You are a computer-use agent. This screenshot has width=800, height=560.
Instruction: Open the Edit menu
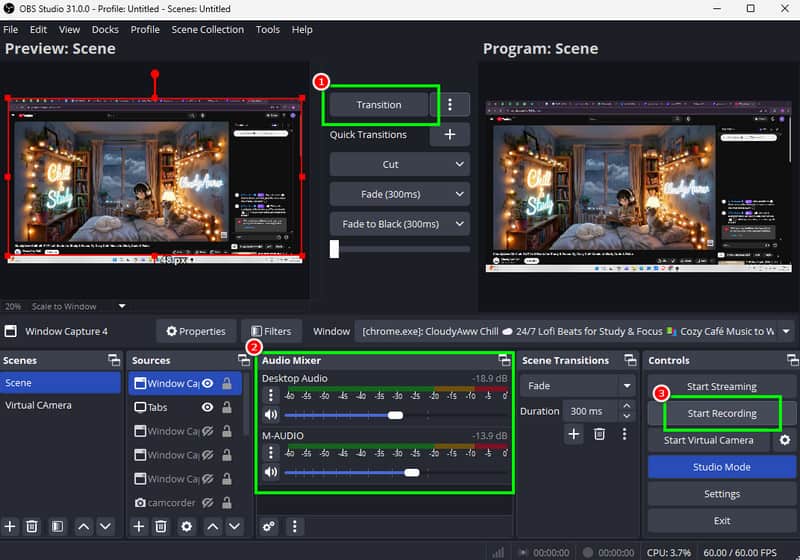coord(38,30)
